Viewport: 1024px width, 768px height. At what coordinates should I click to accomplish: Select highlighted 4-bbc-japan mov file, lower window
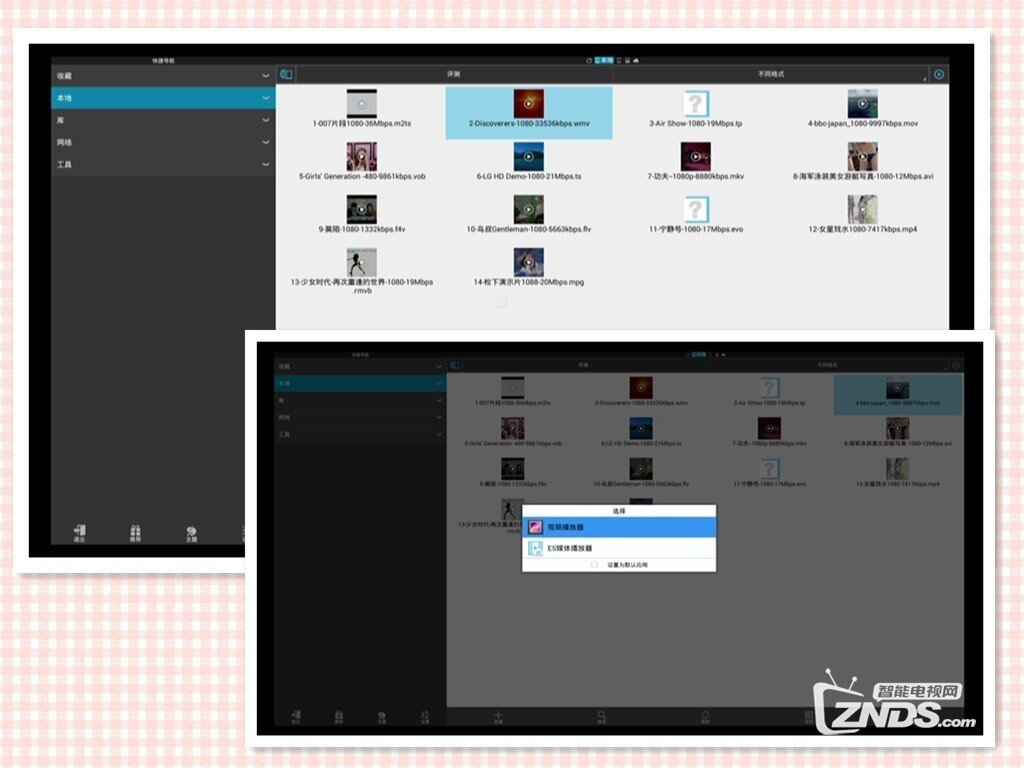898,394
